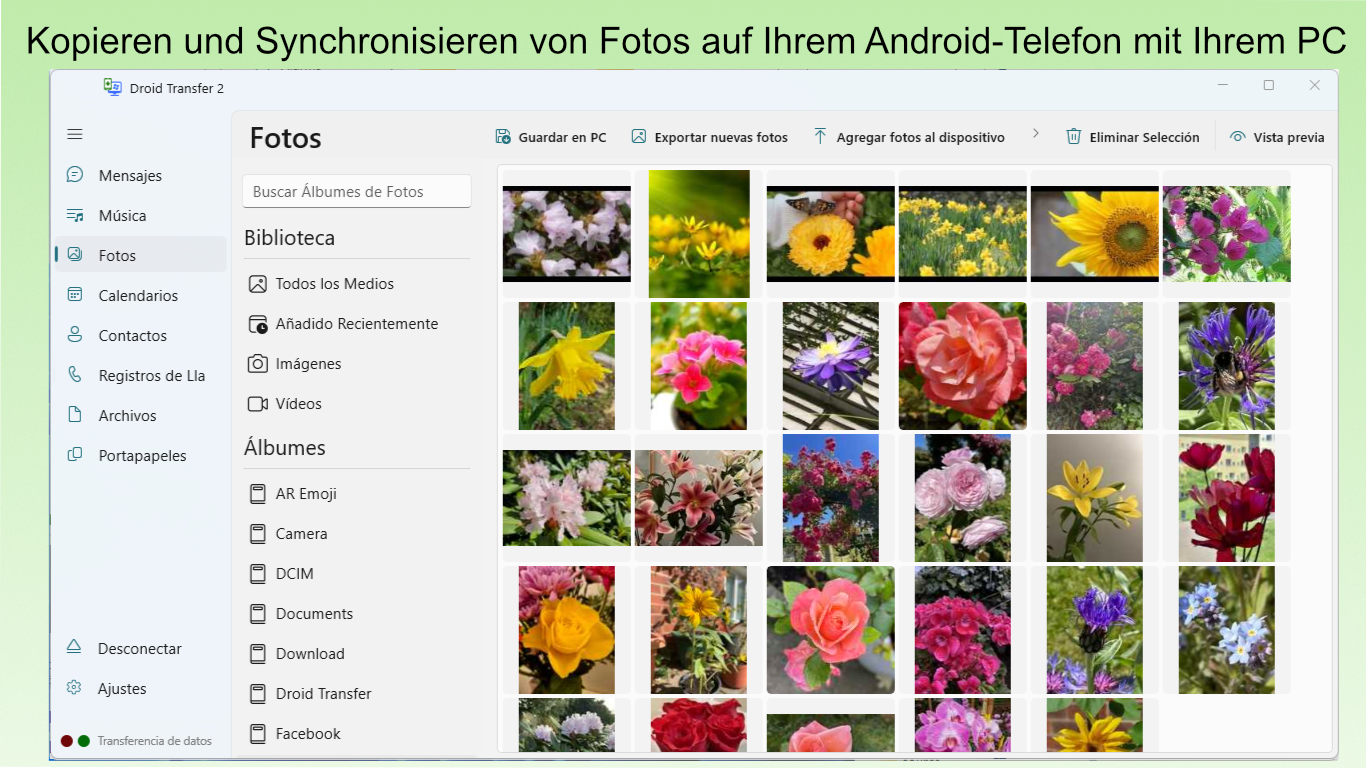The image size is (1366, 768).
Task: Click the Música note icon
Action: click(74, 214)
